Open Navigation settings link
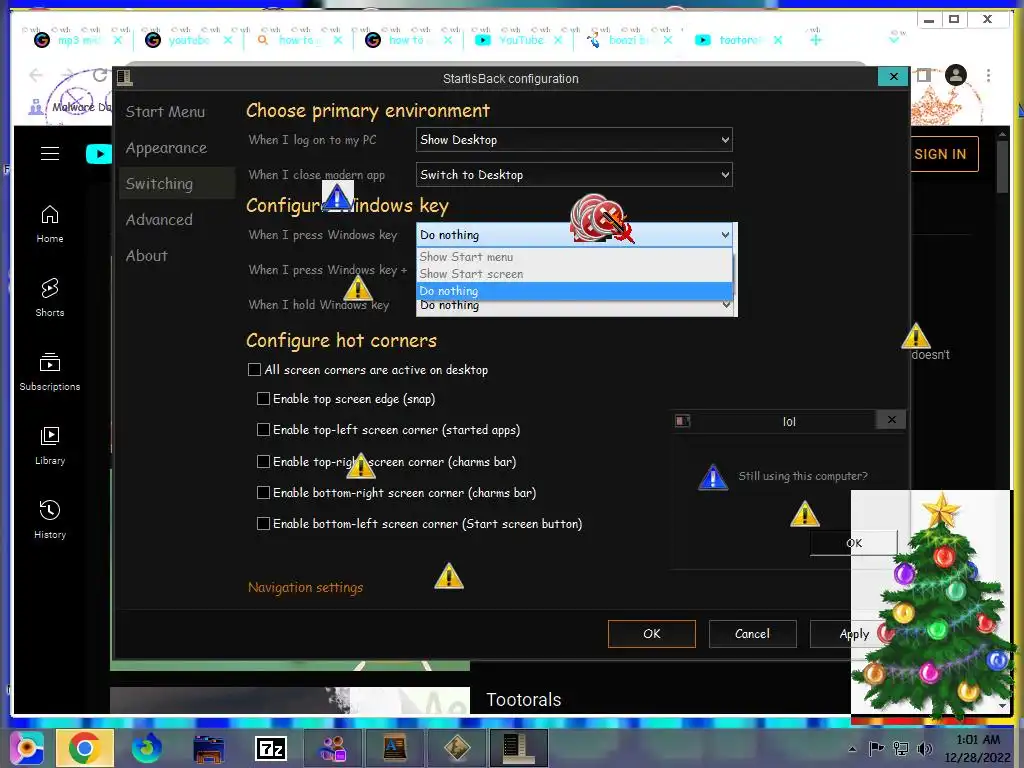This screenshot has width=1024, height=768. point(306,587)
